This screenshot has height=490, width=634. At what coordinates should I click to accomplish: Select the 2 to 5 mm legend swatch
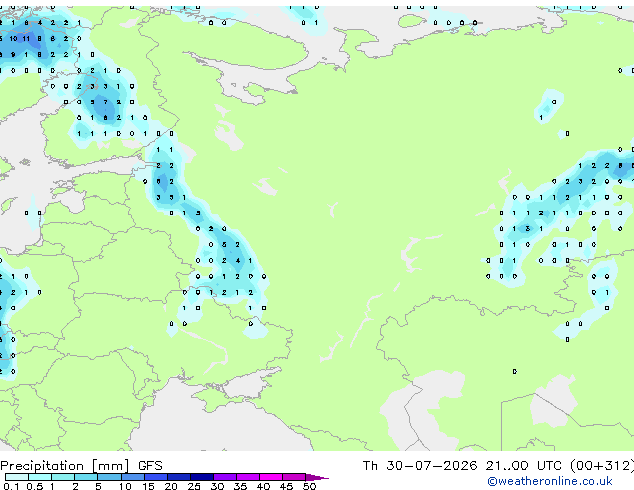click(x=86, y=477)
